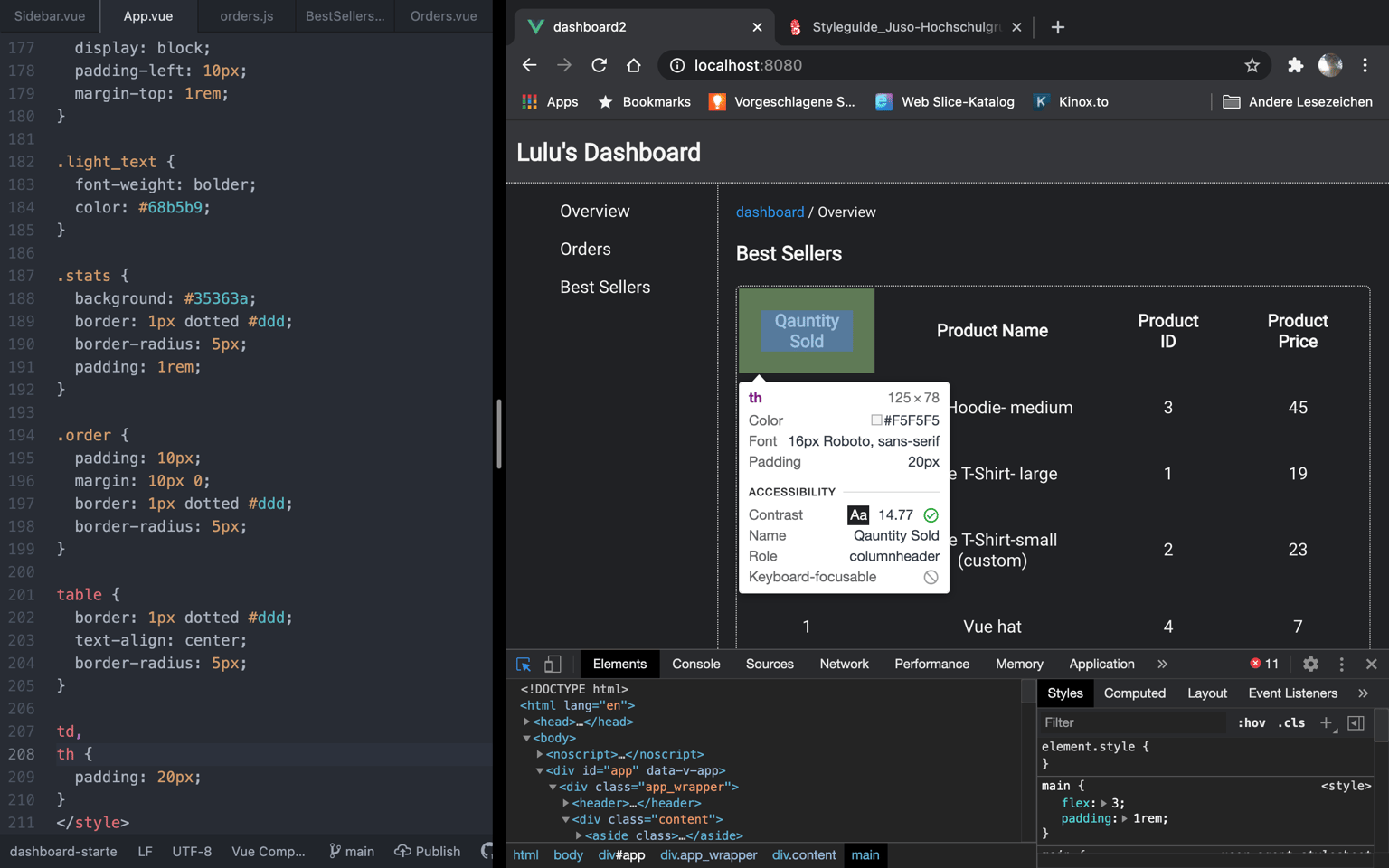The width and height of the screenshot is (1389, 868).
Task: Open DevTools settings gear
Action: [1310, 665]
